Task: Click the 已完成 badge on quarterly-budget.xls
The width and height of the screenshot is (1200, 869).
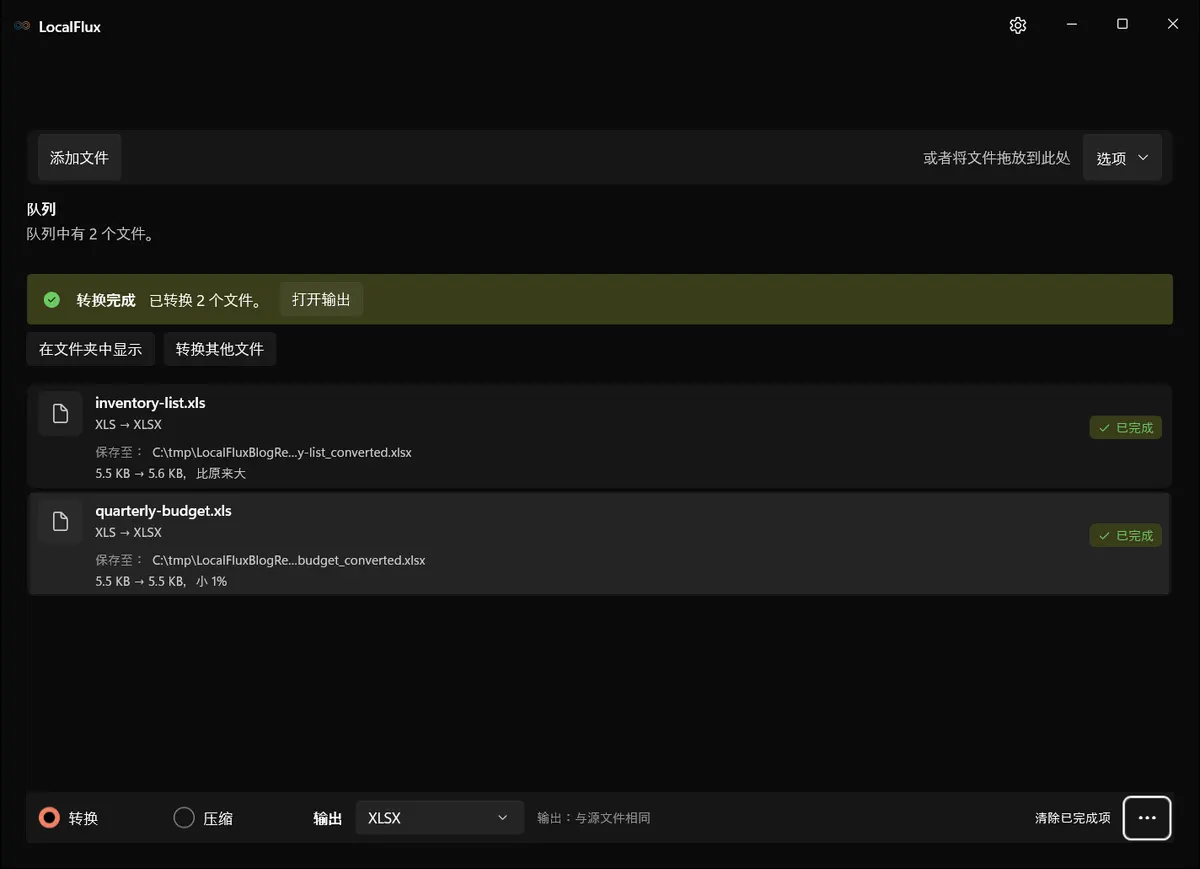Action: [1126, 536]
